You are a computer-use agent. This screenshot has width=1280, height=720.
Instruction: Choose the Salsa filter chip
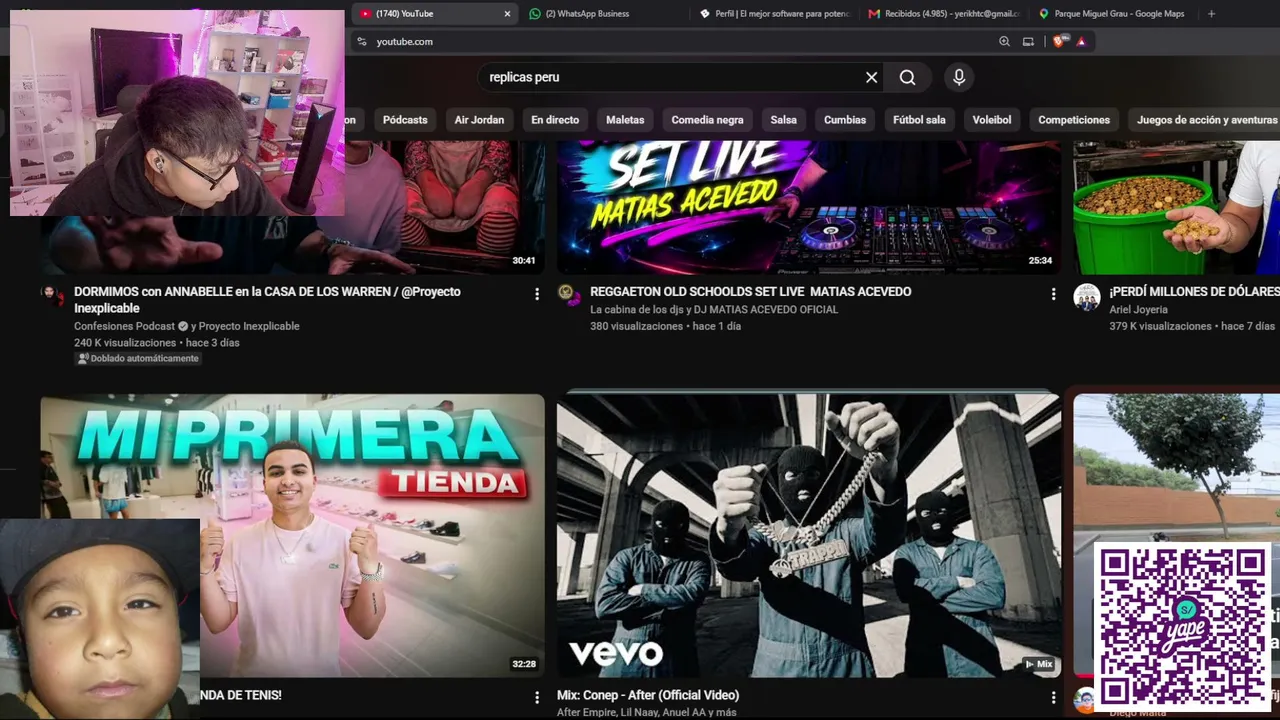[783, 120]
